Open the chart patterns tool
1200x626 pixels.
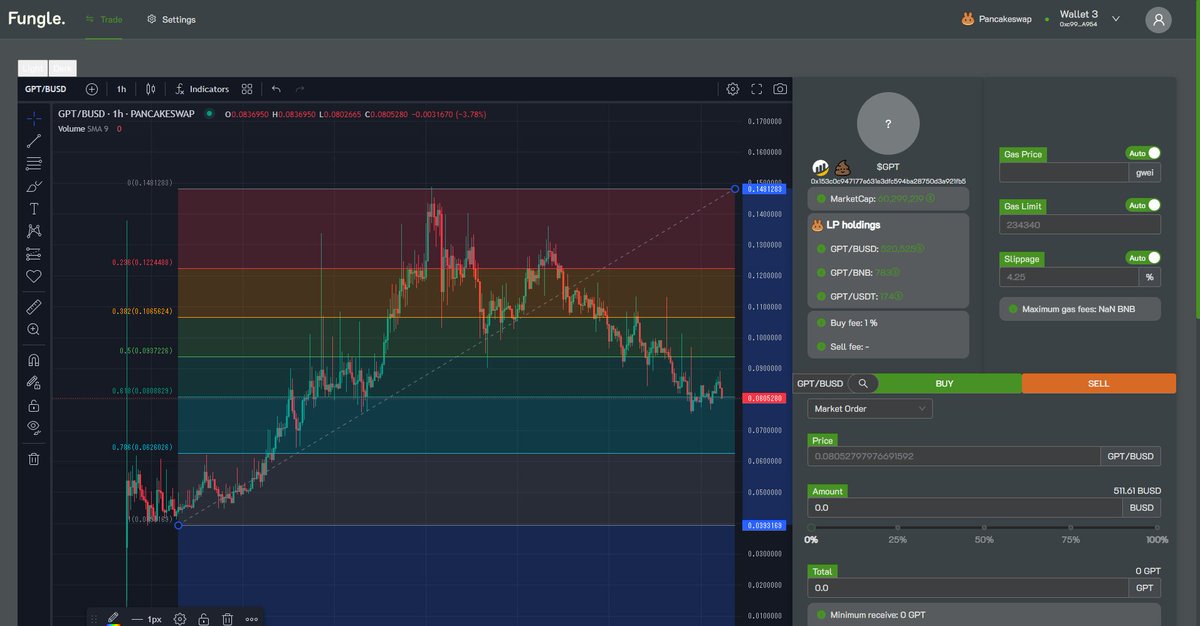pyautogui.click(x=34, y=231)
